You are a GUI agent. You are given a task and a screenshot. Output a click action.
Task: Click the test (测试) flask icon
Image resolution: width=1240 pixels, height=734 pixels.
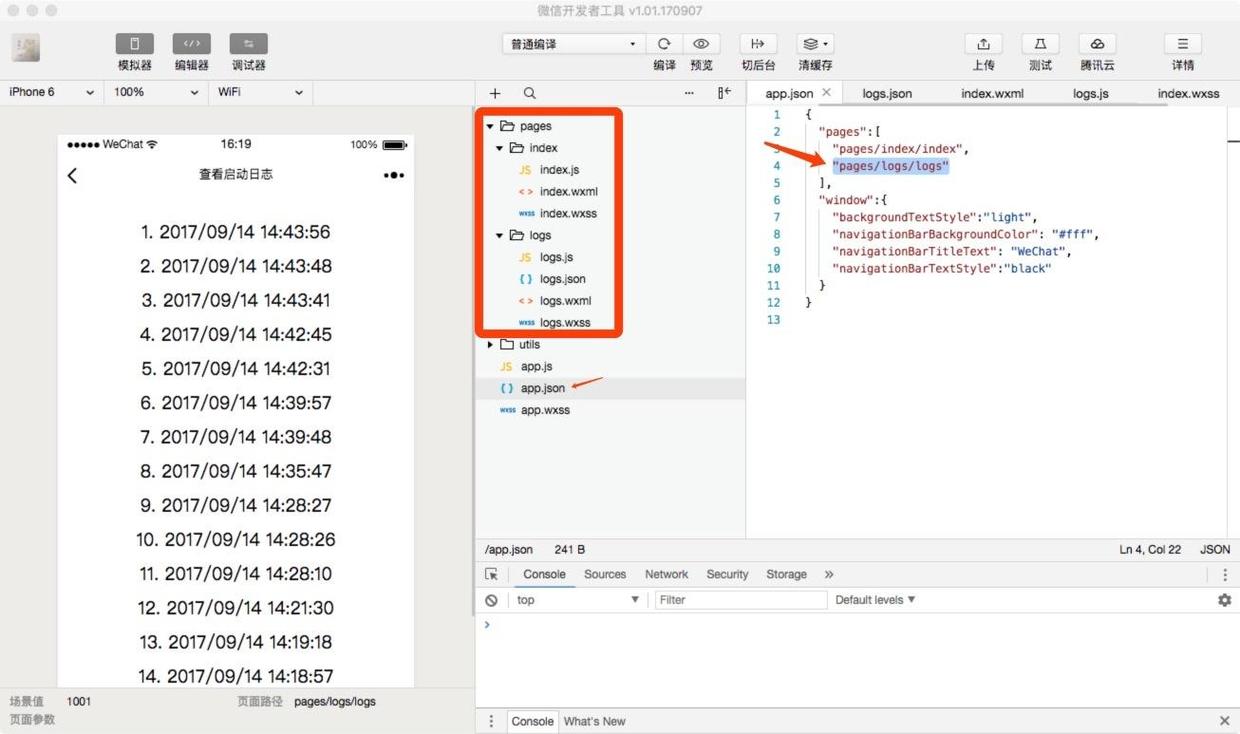pos(1040,44)
